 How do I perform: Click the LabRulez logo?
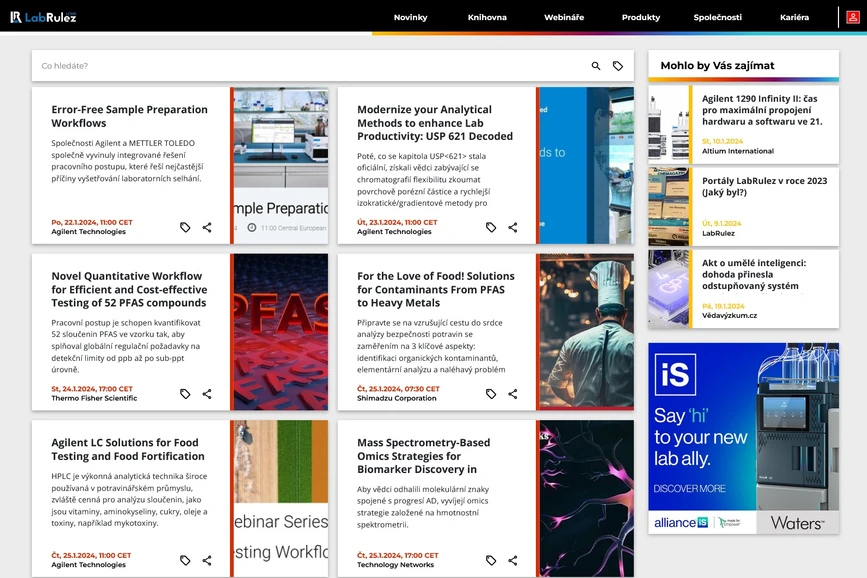[x=43, y=17]
